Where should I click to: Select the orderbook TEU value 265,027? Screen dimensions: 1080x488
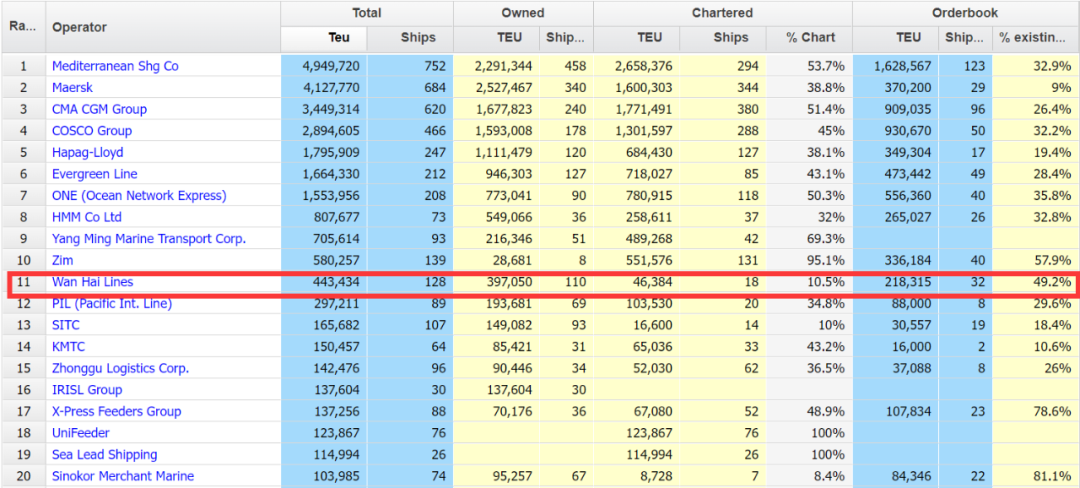pyautogui.click(x=908, y=217)
